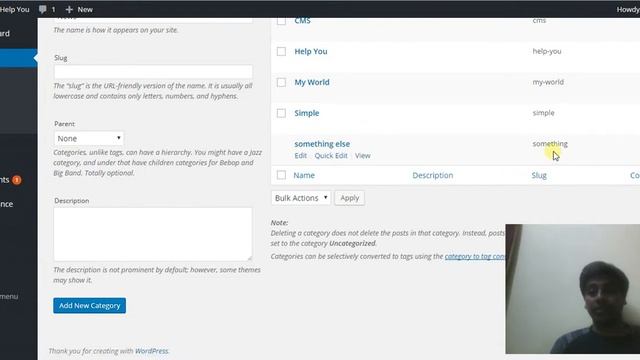Open the something else category link
The height and width of the screenshot is (360, 640).
pyautogui.click(x=322, y=144)
